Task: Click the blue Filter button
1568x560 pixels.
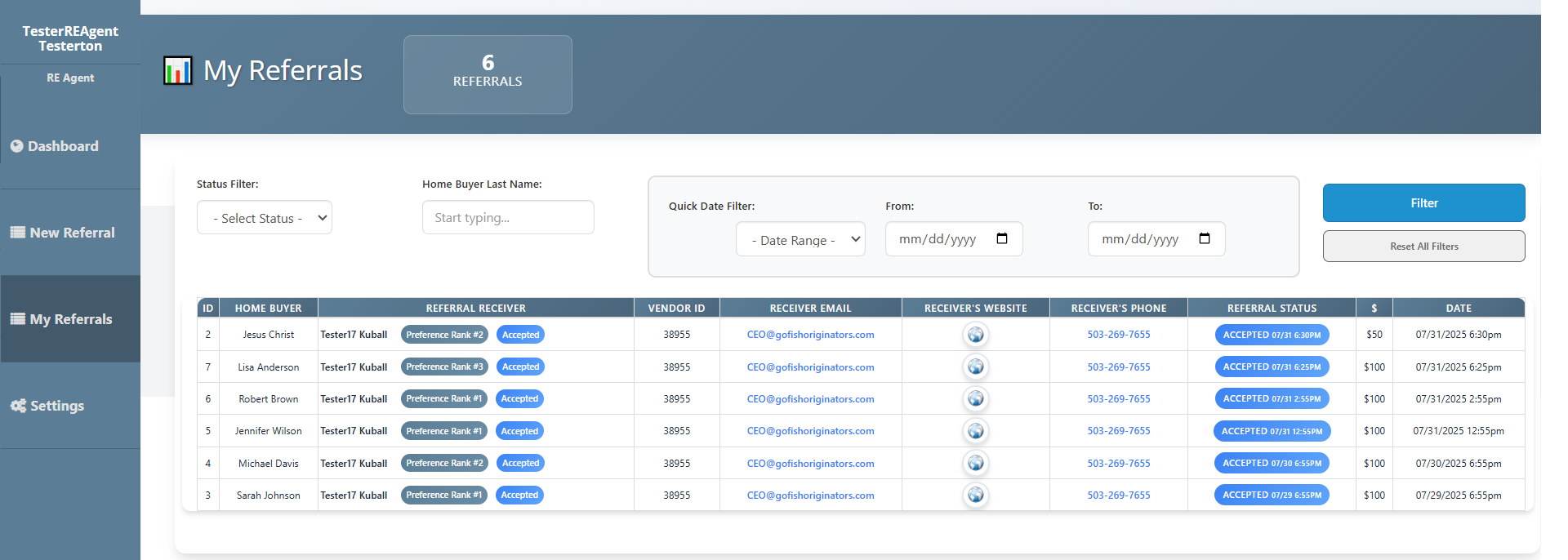Action: [1423, 203]
